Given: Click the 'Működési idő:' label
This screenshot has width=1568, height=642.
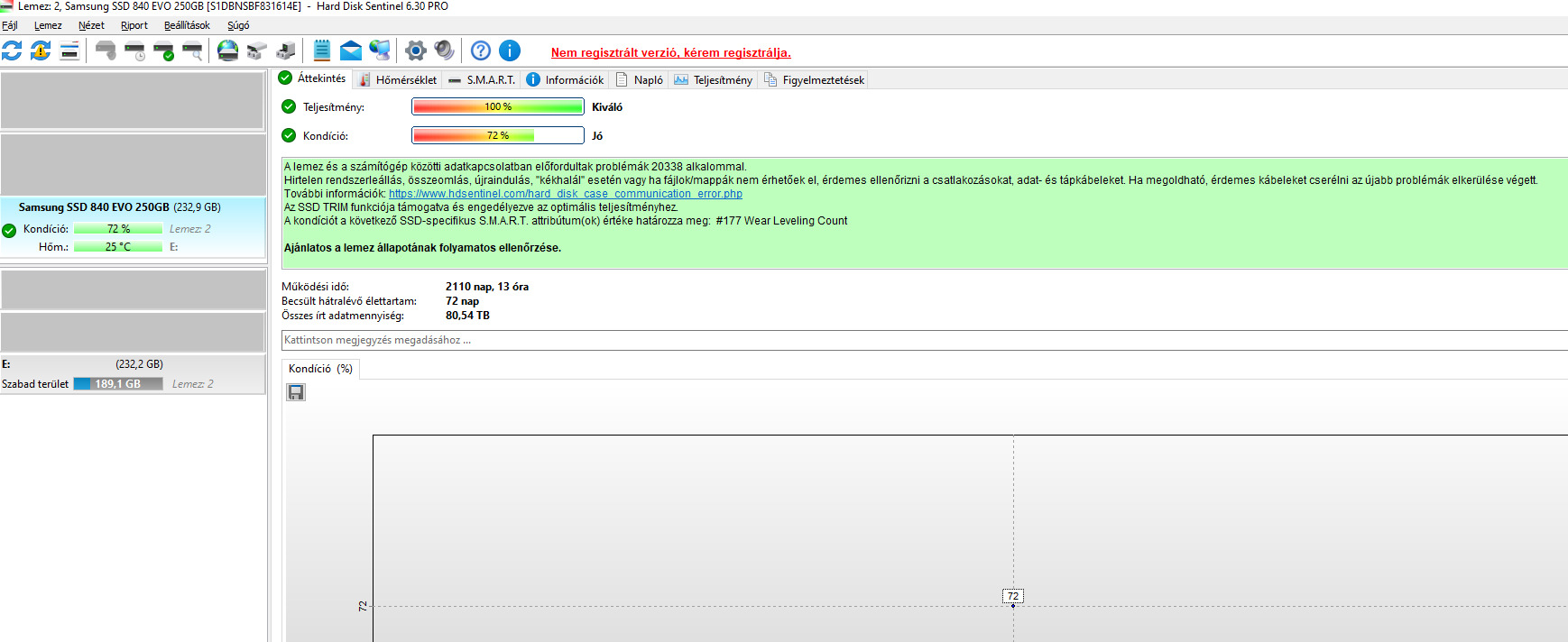Looking at the screenshot, I should pyautogui.click(x=315, y=287).
